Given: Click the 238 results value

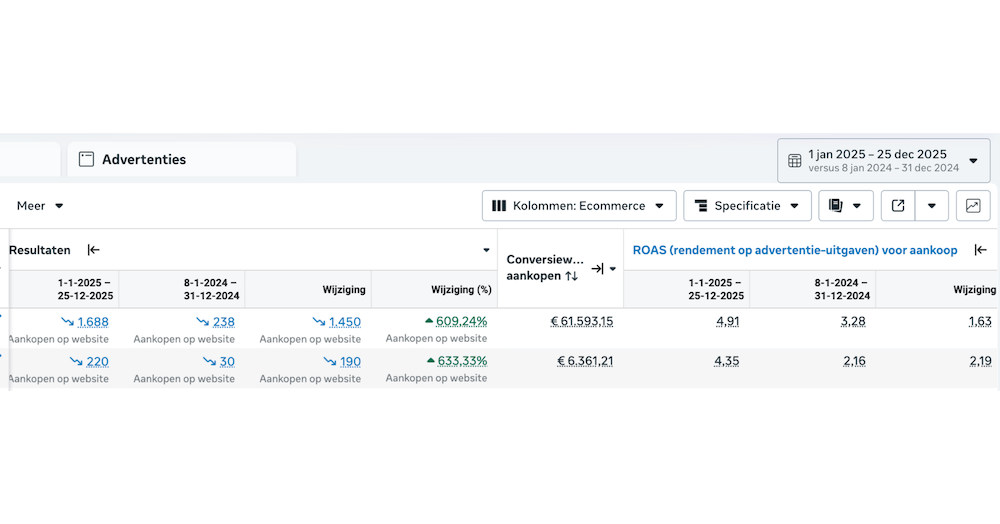Looking at the screenshot, I should (224, 322).
